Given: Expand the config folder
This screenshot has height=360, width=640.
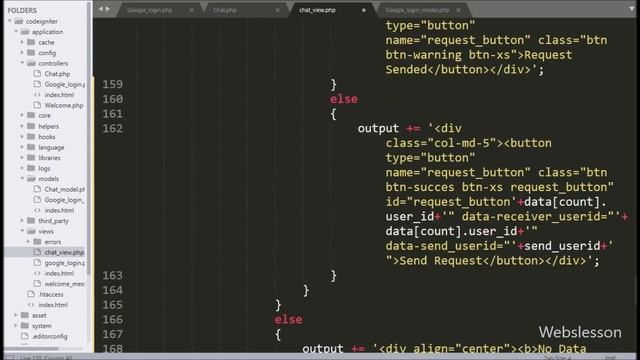Looking at the screenshot, I should (22, 53).
